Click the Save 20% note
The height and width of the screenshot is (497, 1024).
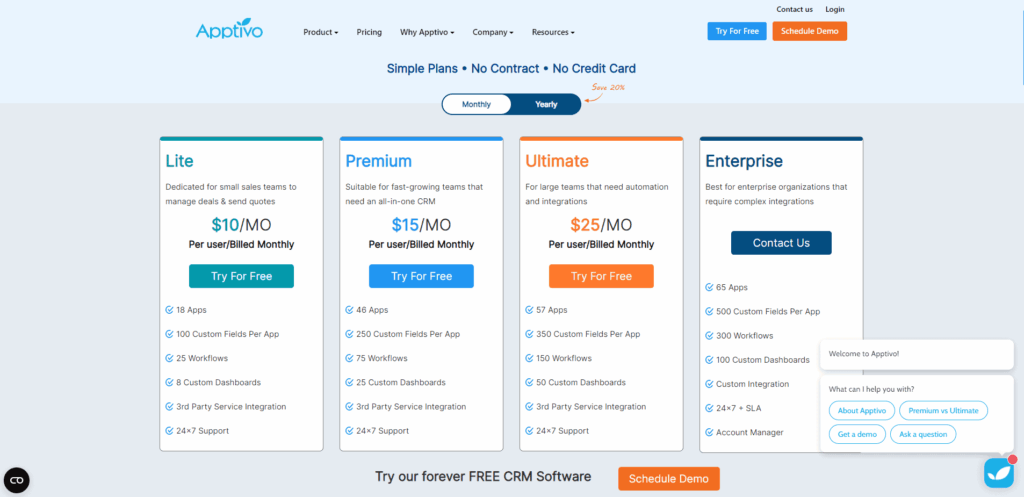(x=608, y=88)
